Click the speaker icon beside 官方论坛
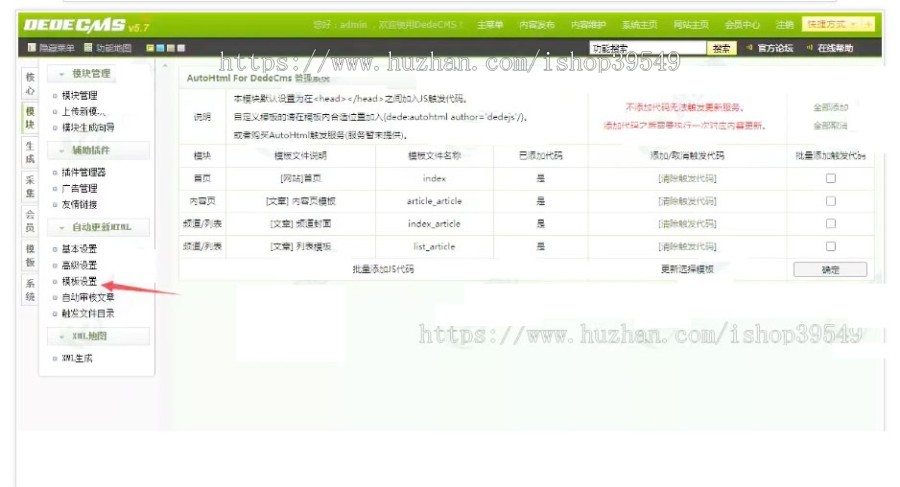Screen dimensions: 900x487 [749, 48]
